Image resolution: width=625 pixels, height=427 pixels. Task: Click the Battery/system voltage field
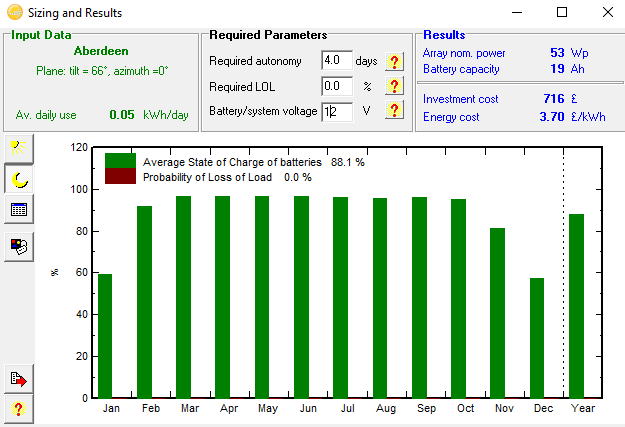coord(337,110)
